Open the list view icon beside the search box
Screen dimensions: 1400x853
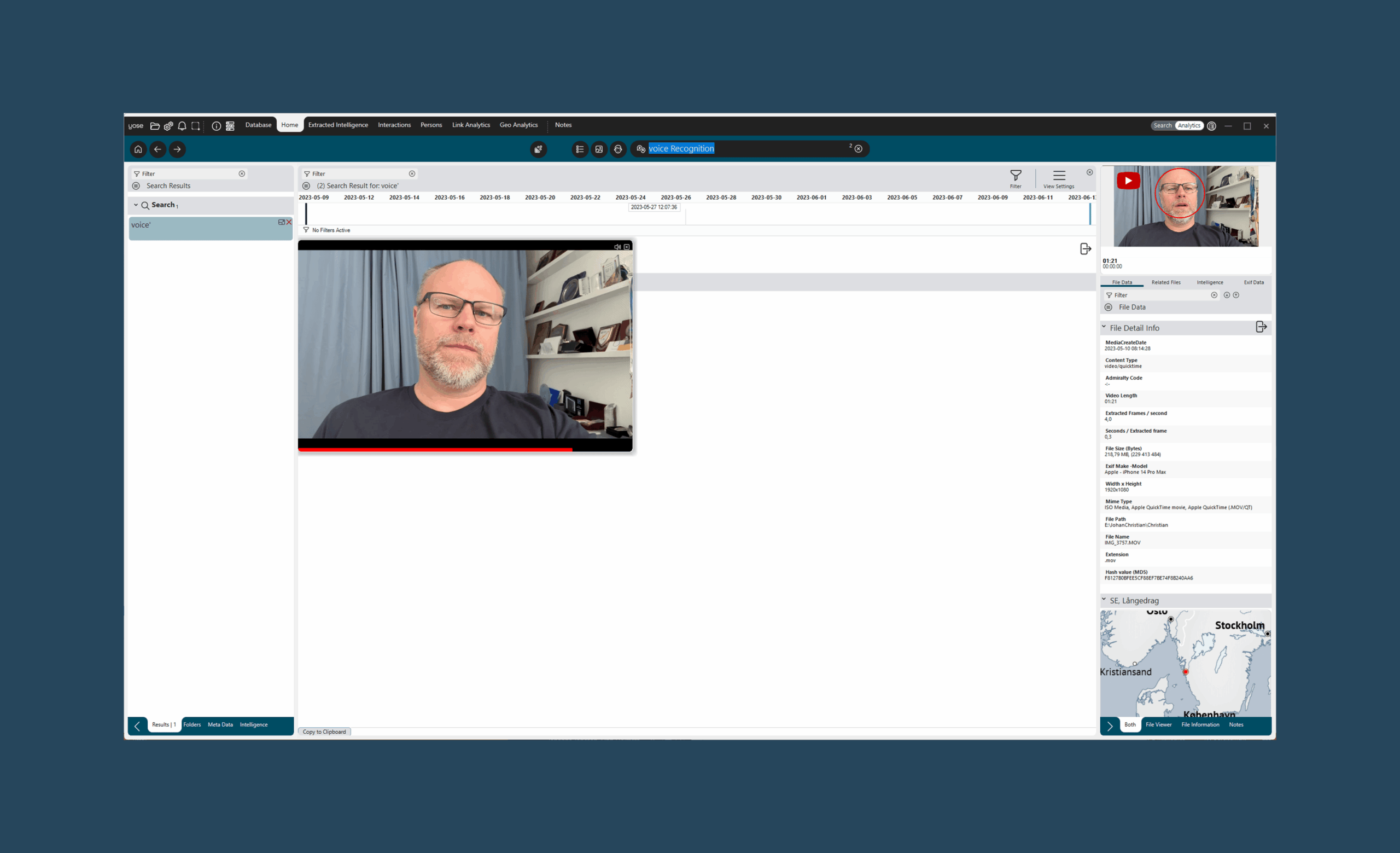pyautogui.click(x=580, y=149)
